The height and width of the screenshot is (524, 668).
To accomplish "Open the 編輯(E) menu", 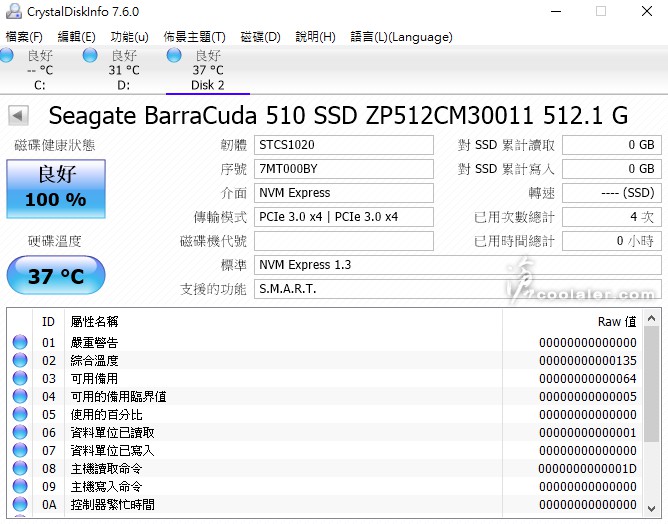I will pyautogui.click(x=76, y=37).
